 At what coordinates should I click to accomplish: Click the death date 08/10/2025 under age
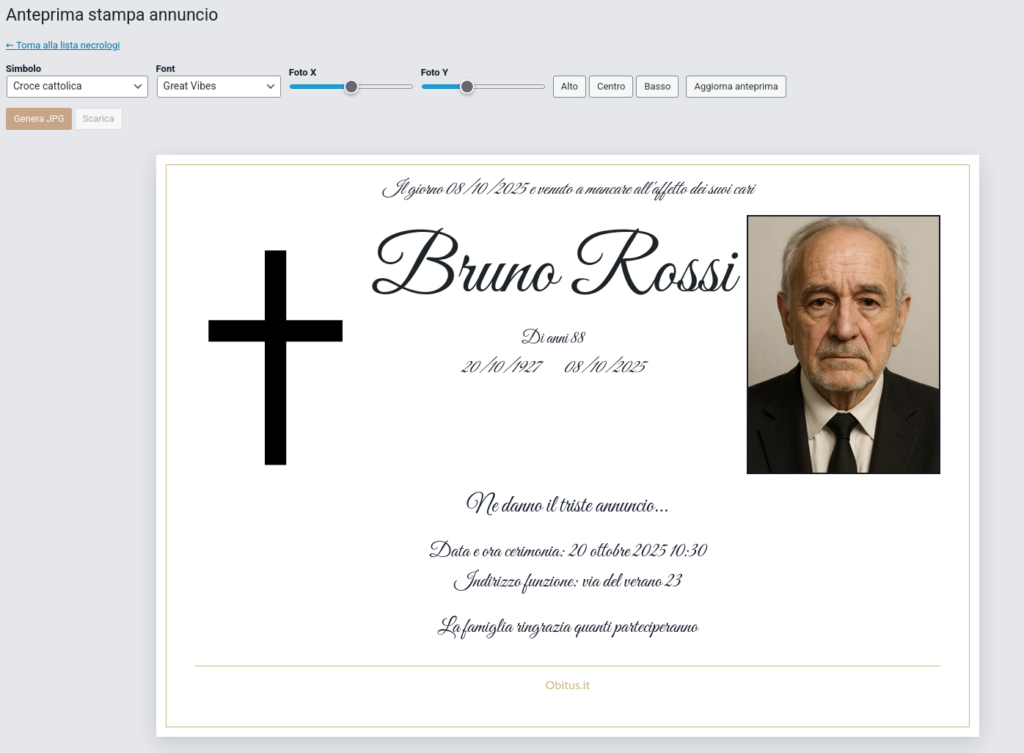(605, 366)
